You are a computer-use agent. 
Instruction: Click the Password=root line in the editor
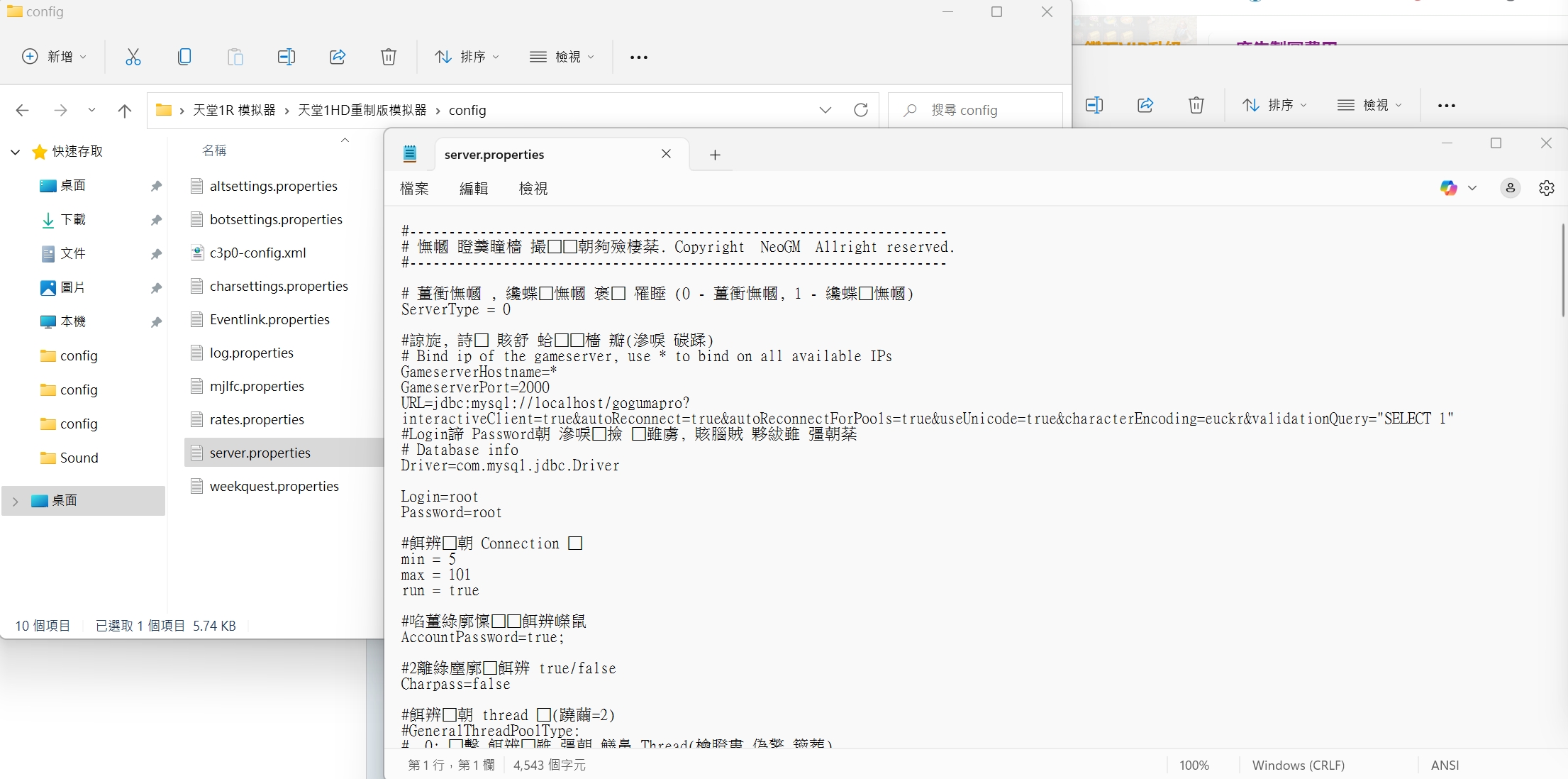click(x=451, y=512)
